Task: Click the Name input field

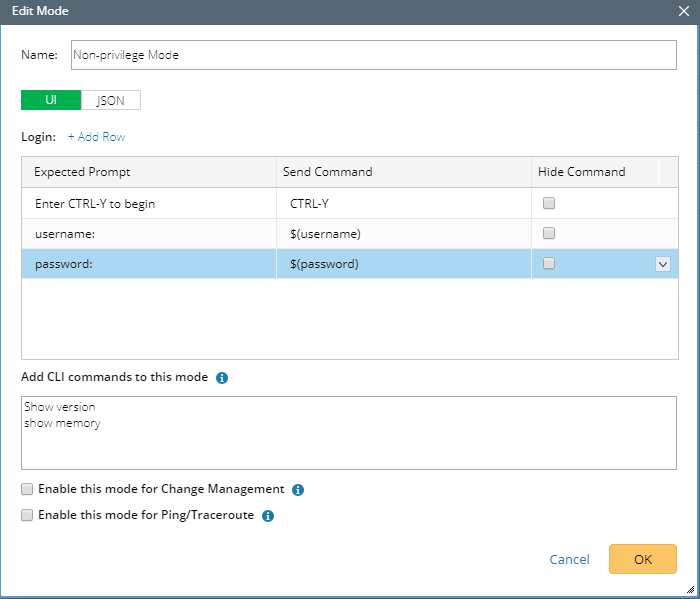Action: 373,55
